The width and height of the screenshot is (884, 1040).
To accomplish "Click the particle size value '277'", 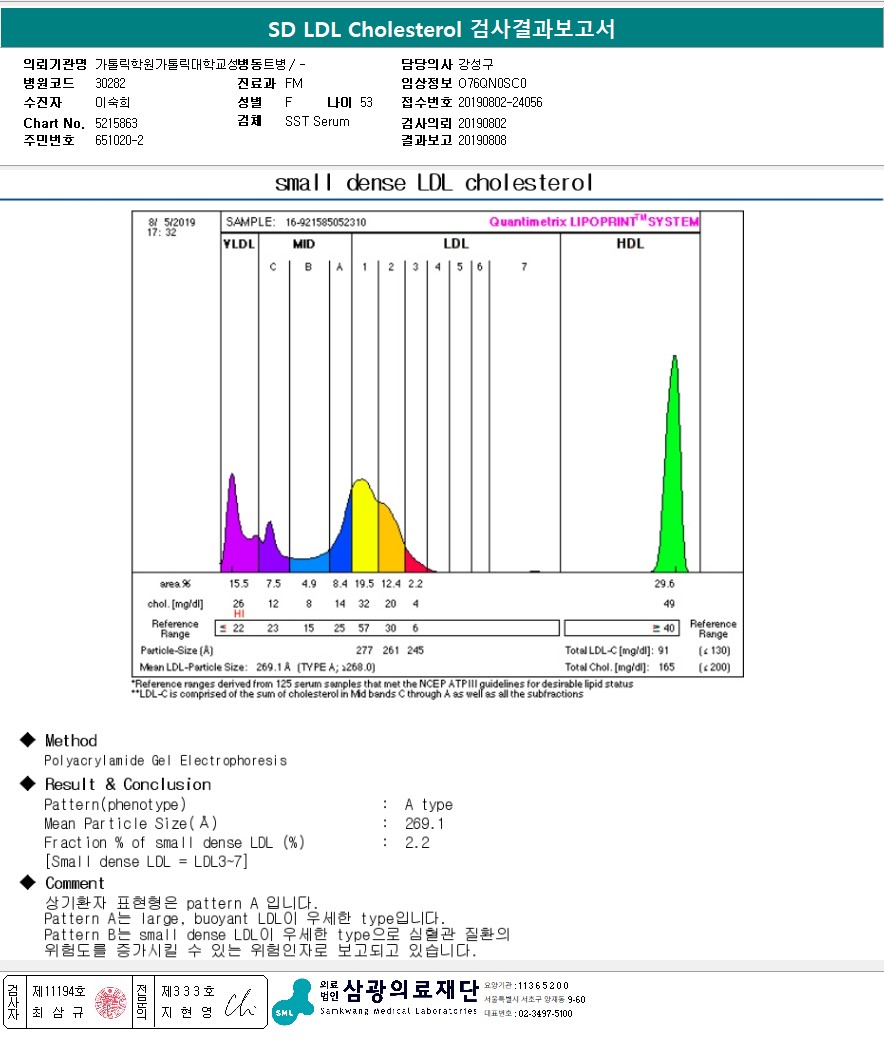I will click(364, 650).
